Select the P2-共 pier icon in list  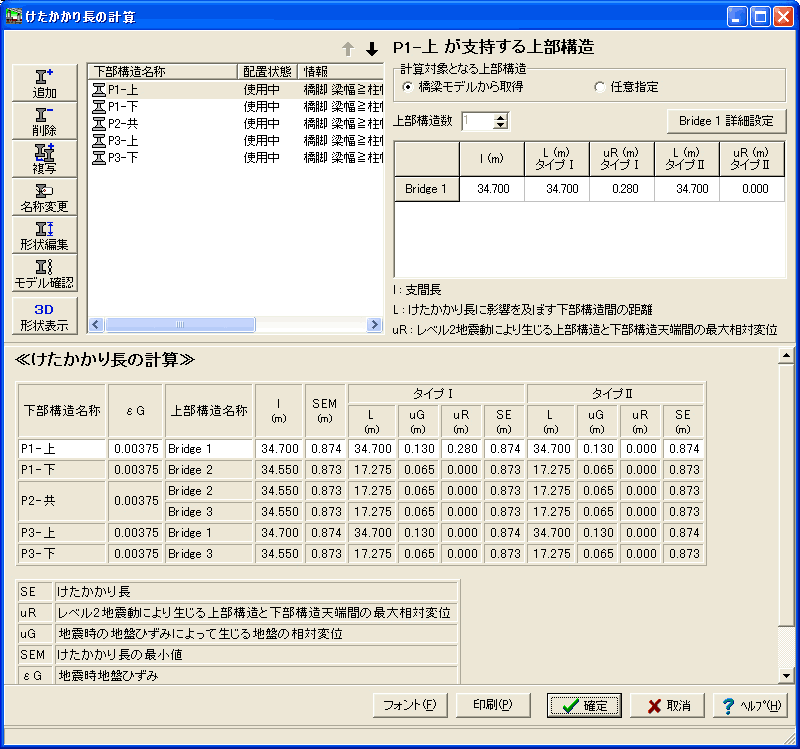[98, 123]
